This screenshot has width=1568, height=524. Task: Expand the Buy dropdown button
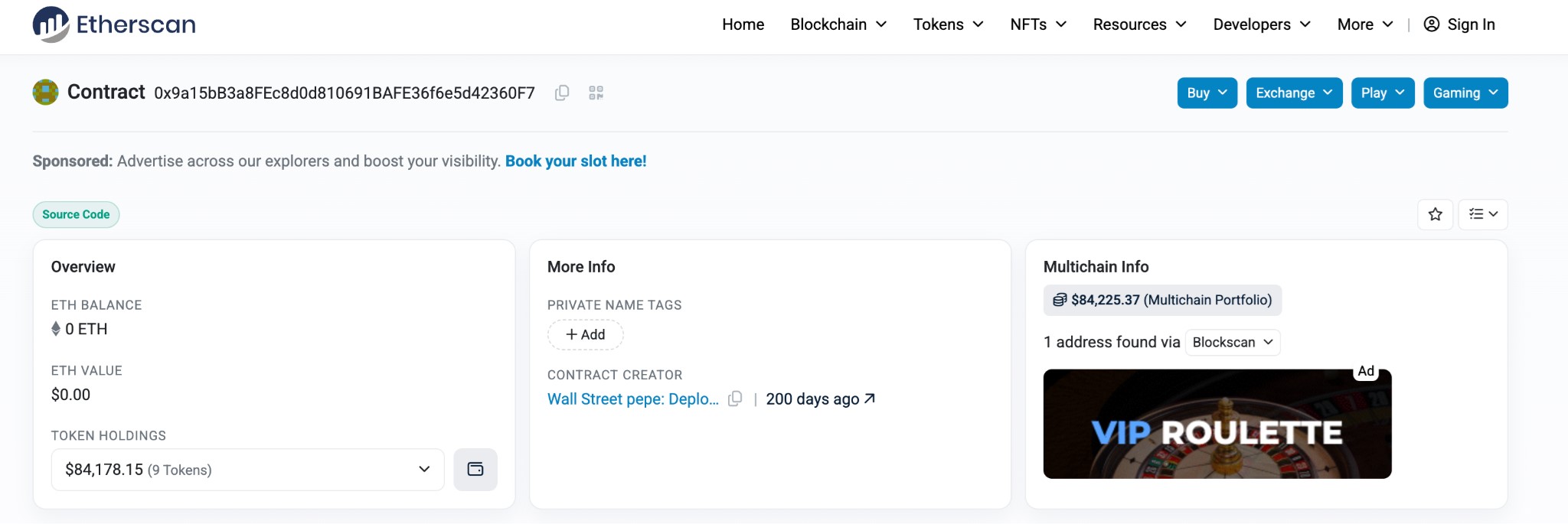click(1207, 93)
